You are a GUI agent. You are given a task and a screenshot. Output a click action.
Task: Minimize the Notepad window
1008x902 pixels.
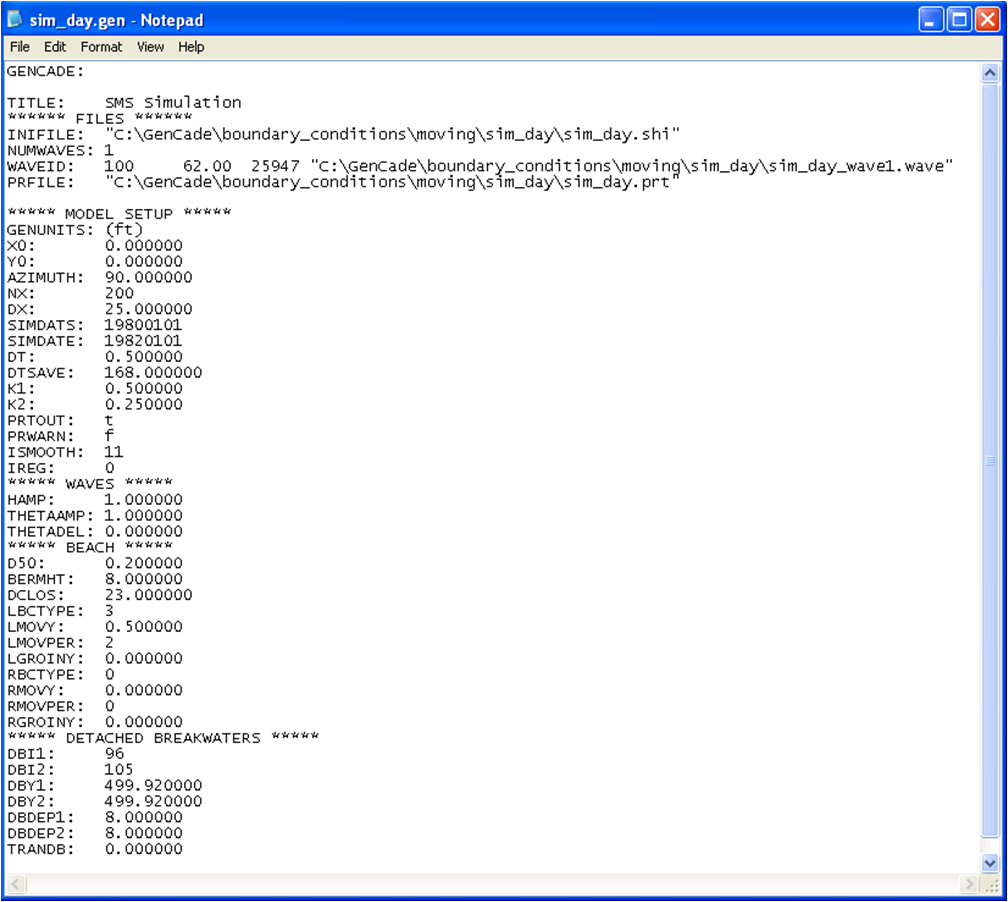click(x=930, y=20)
